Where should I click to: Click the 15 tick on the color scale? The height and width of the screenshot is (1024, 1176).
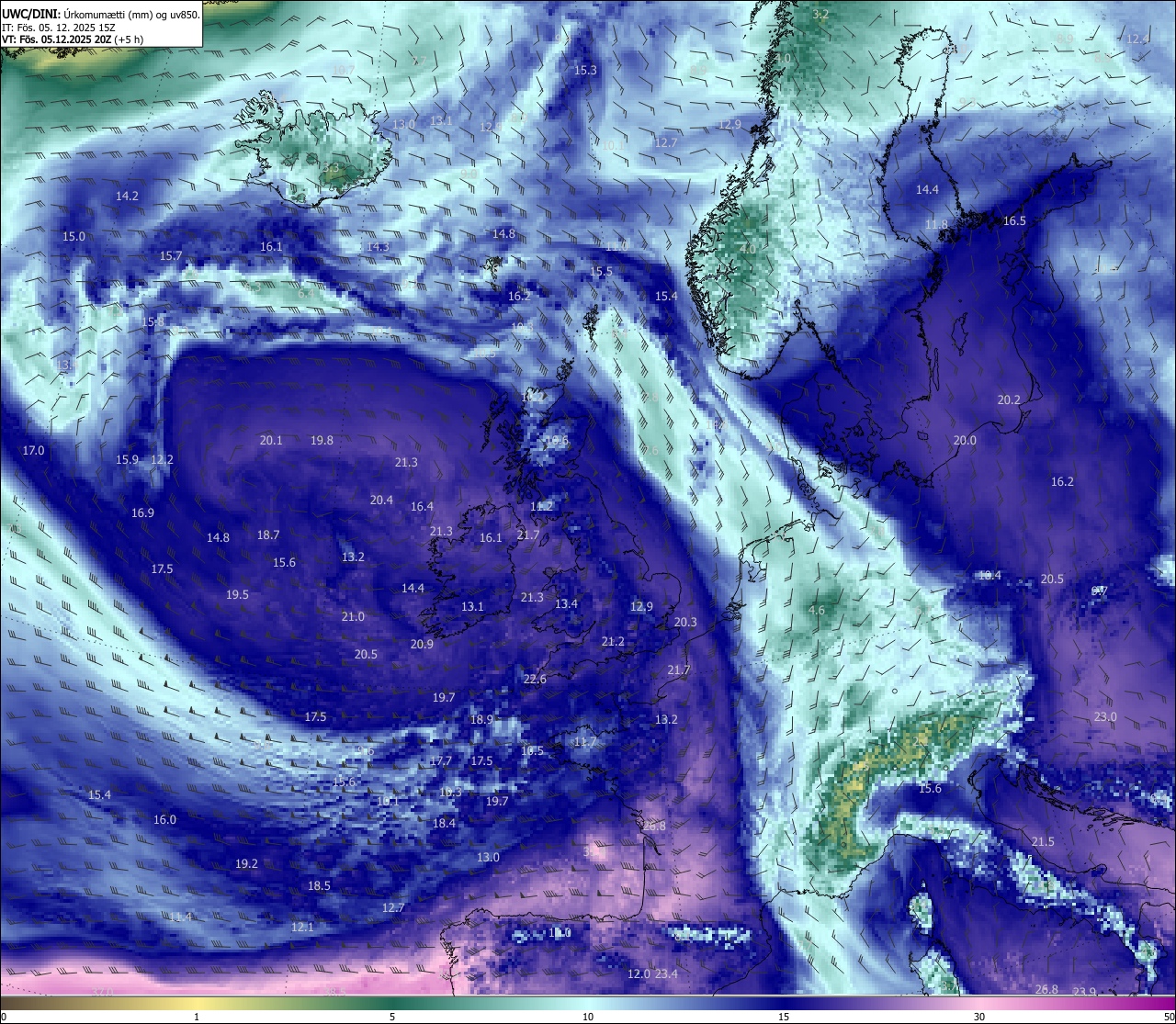point(784,1017)
